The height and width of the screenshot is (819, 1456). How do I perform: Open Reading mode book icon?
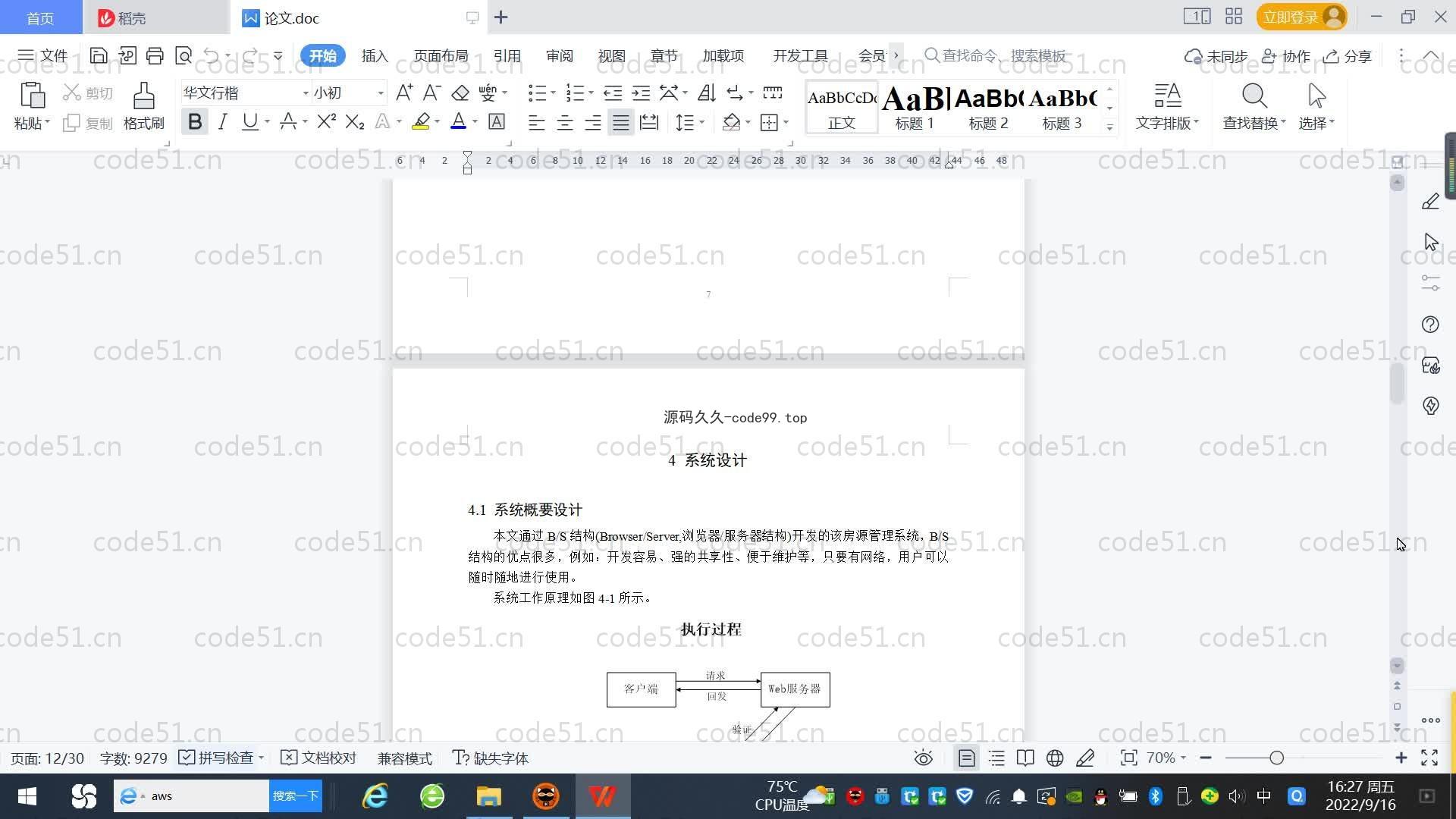point(1025,758)
